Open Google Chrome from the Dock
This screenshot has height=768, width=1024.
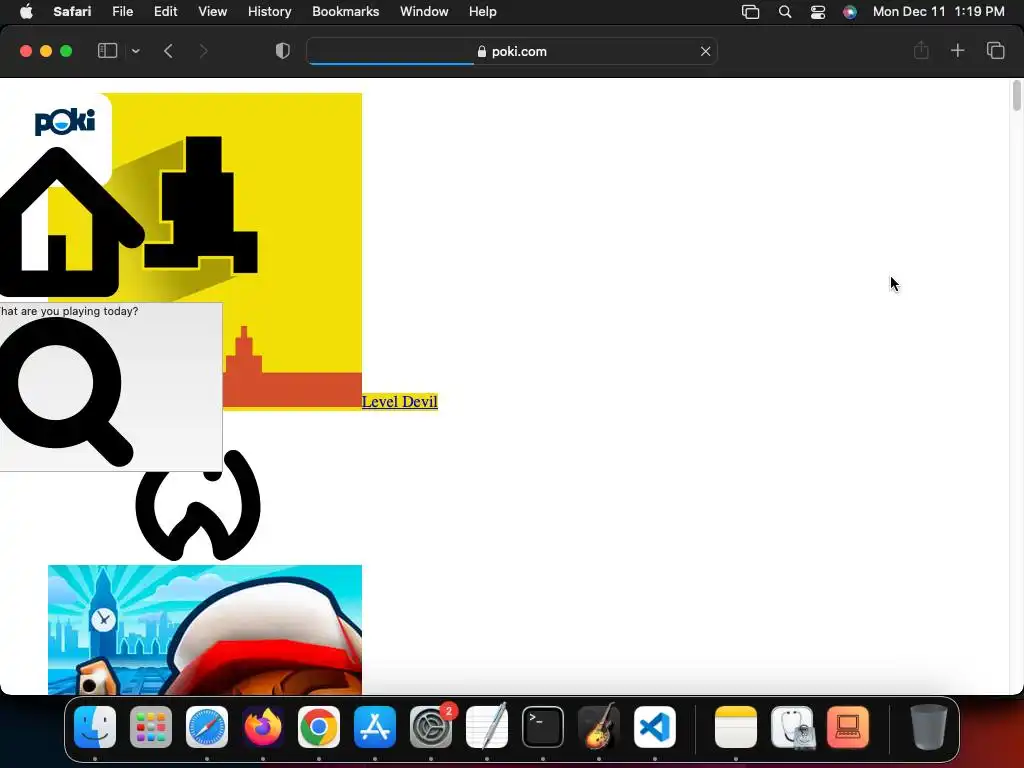pyautogui.click(x=319, y=727)
